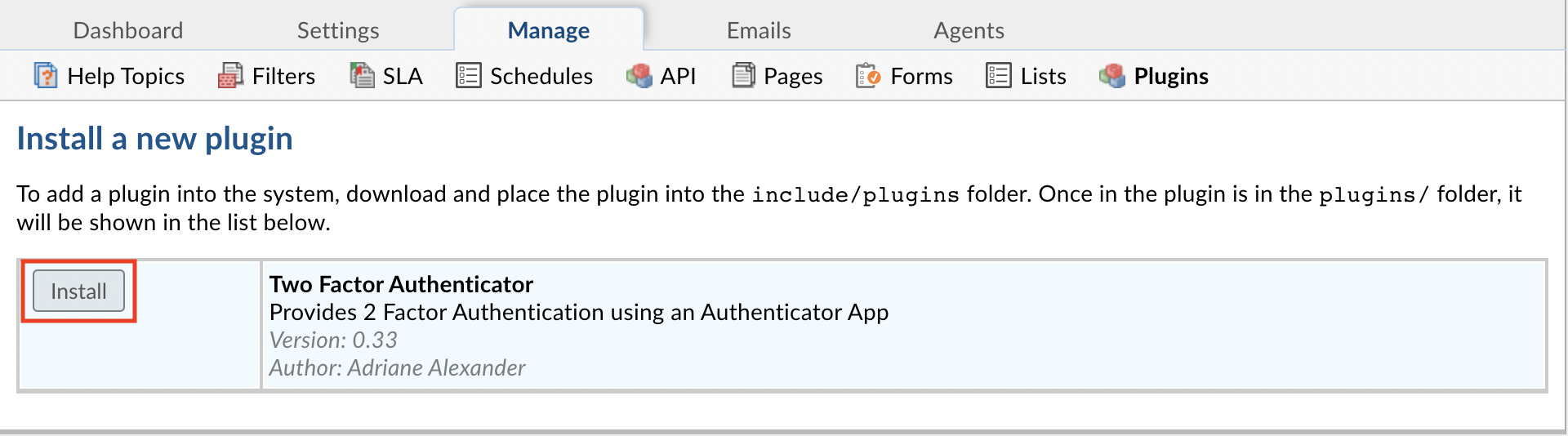Switch to the Settings tab

pyautogui.click(x=338, y=30)
